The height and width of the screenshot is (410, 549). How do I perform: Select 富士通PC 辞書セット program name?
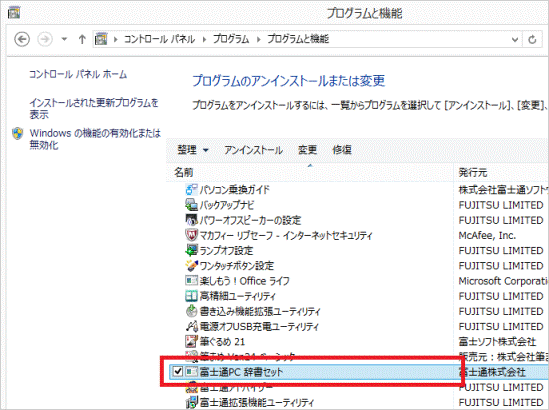241,372
